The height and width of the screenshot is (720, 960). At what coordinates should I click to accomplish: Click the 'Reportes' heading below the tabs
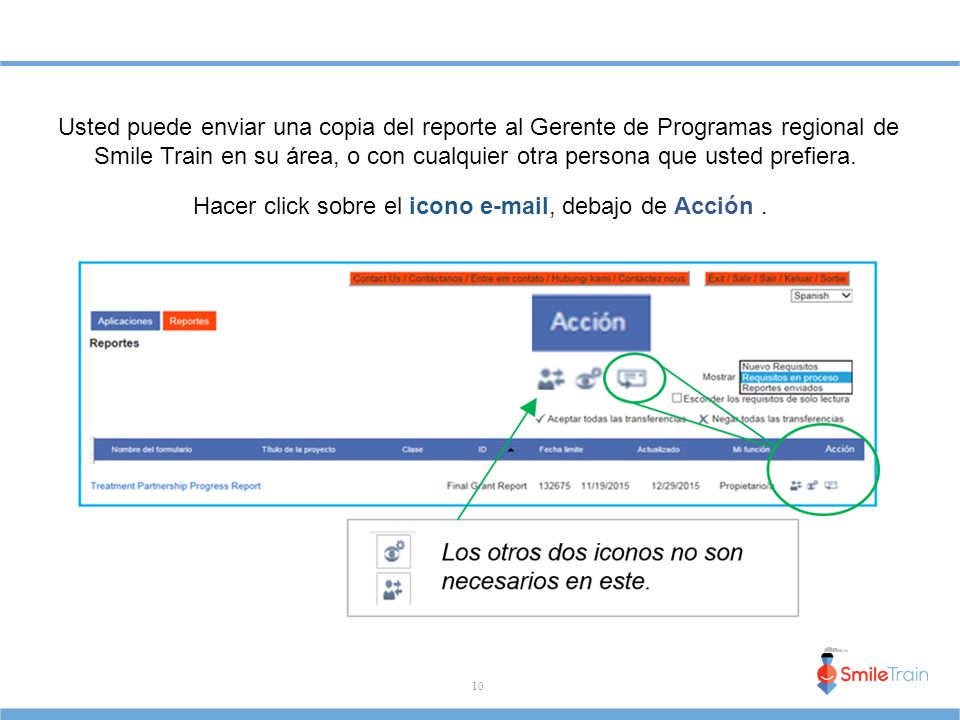[x=114, y=343]
